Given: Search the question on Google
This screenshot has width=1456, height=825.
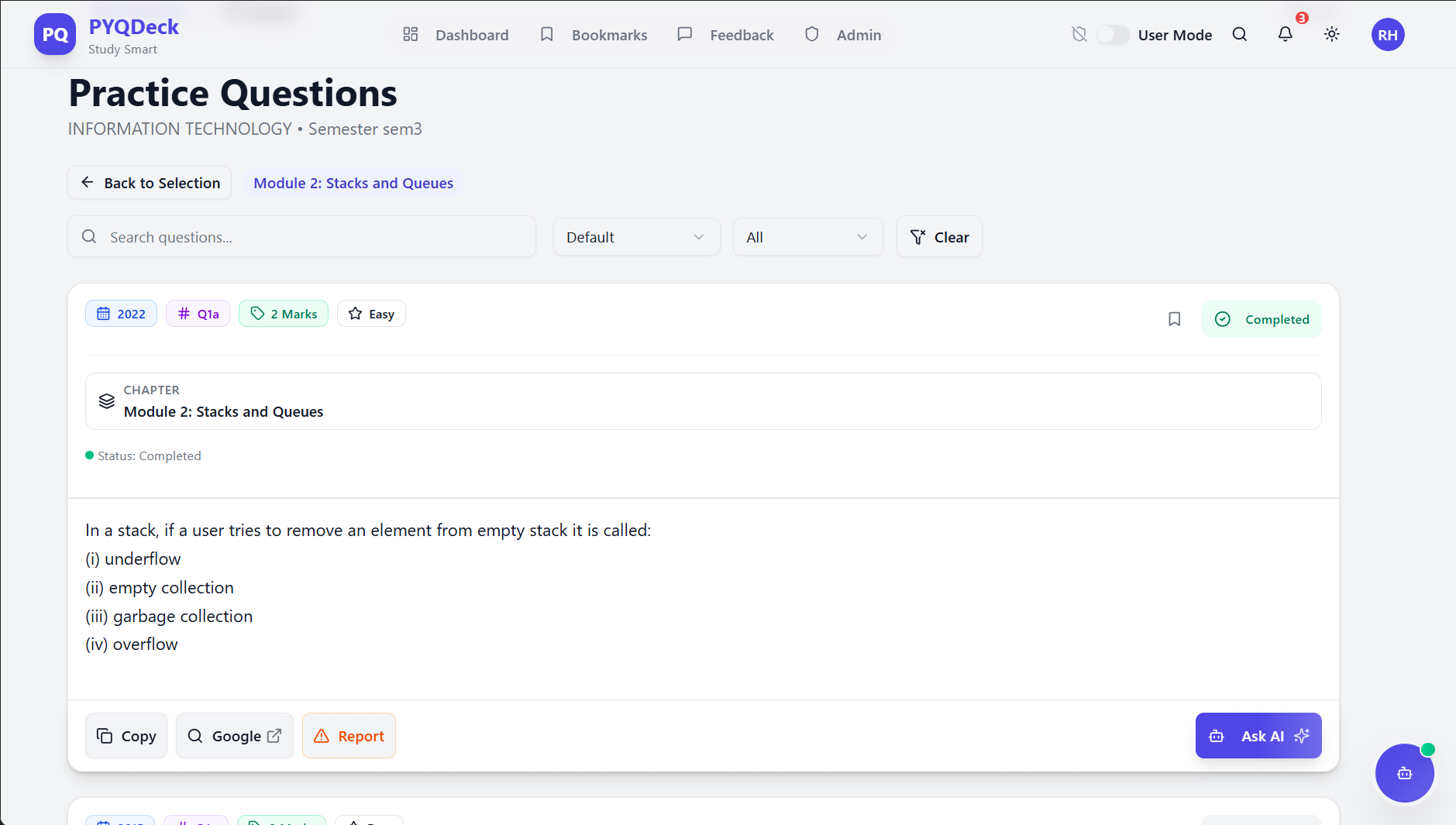Looking at the screenshot, I should (x=235, y=736).
